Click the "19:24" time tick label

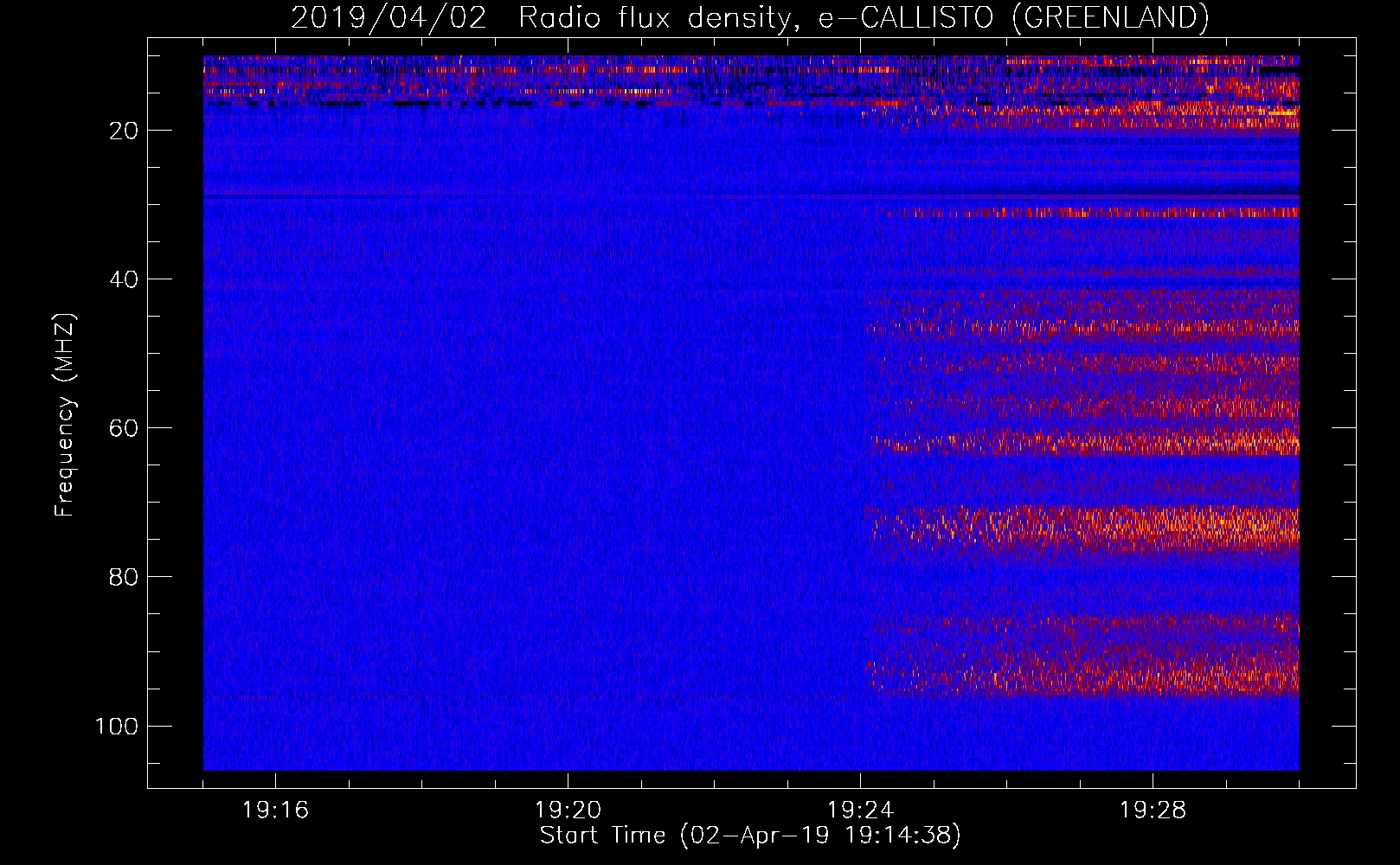pos(861,811)
